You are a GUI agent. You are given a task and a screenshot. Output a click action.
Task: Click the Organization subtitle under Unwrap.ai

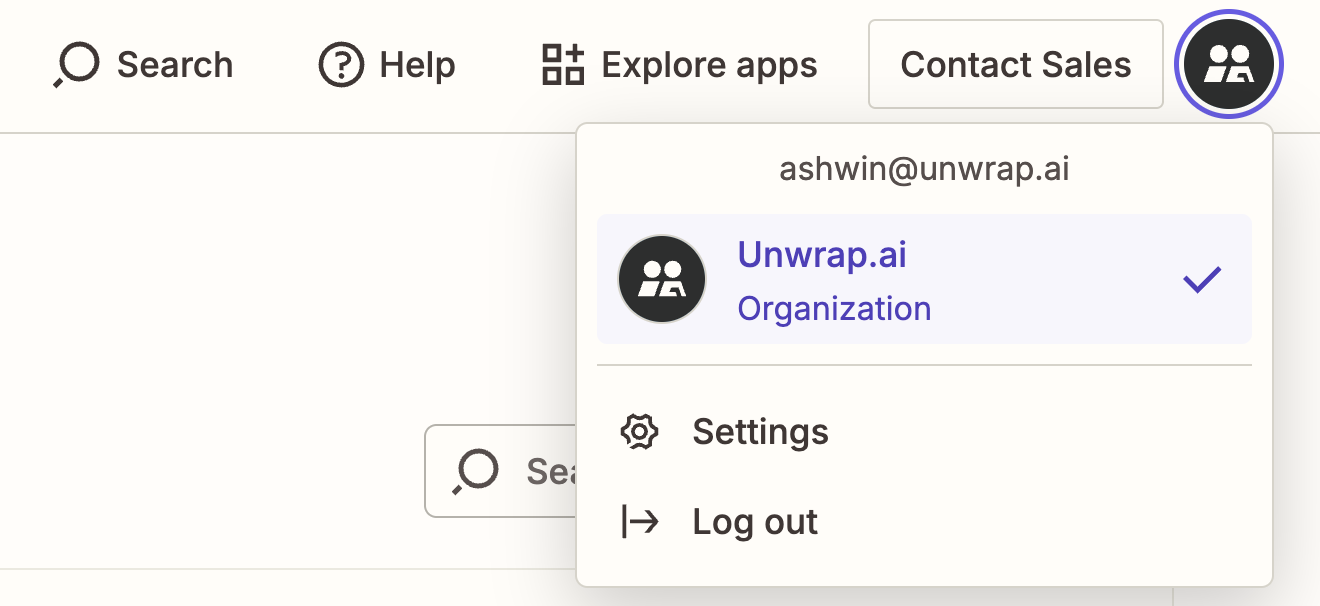(834, 309)
